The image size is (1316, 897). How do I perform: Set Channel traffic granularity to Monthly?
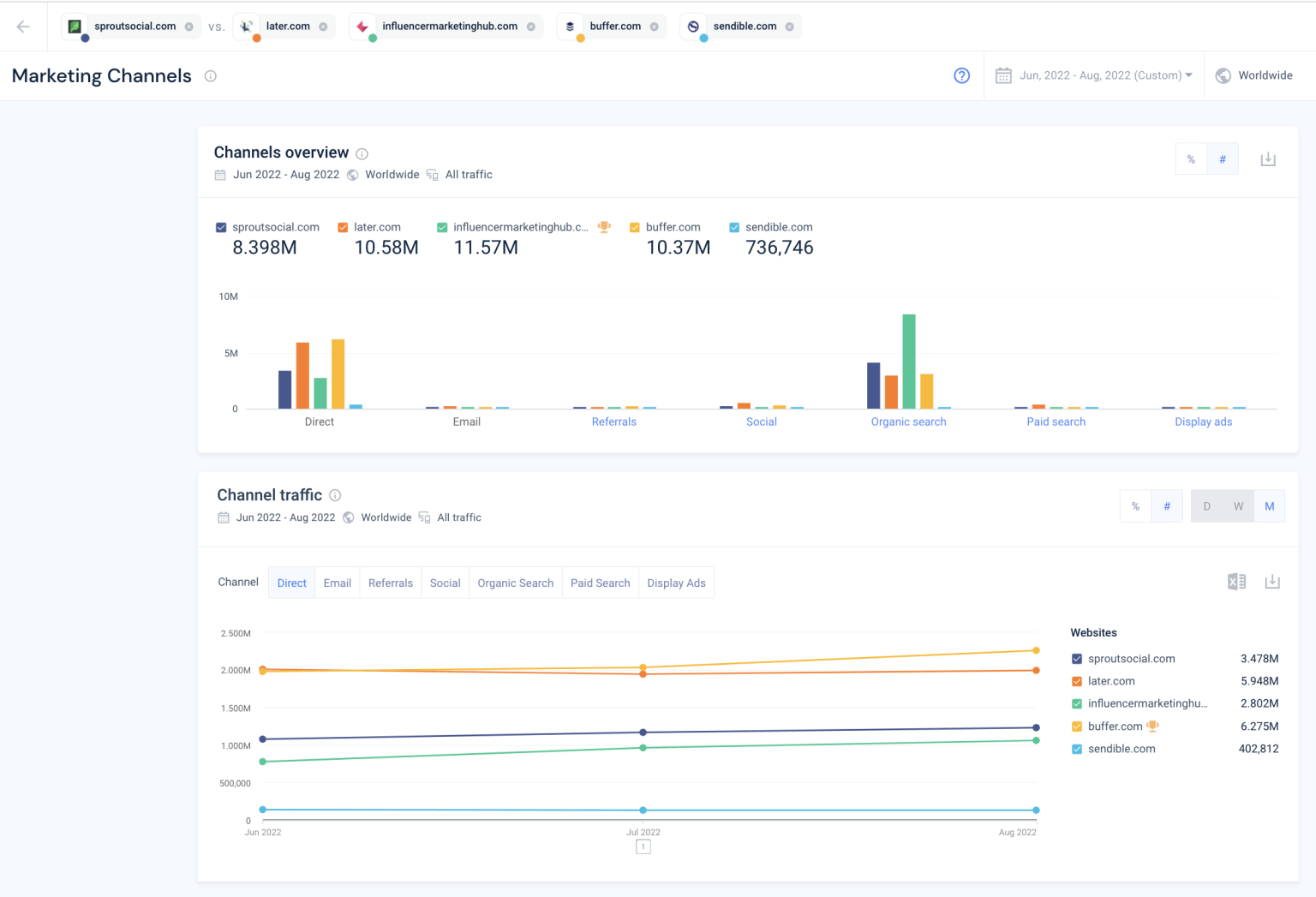(x=1270, y=506)
